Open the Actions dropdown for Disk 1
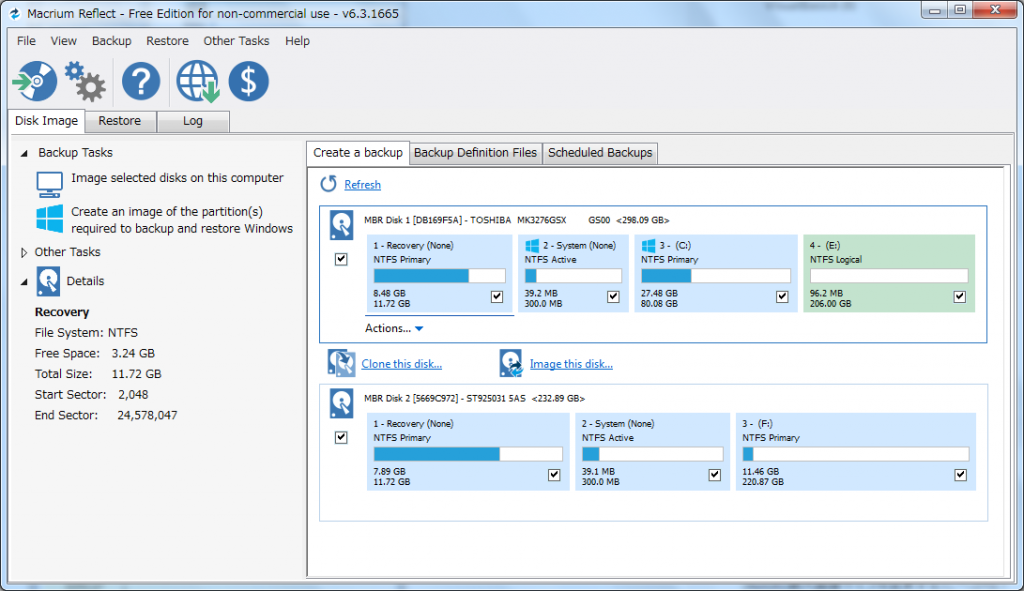This screenshot has height=591, width=1024. click(394, 328)
